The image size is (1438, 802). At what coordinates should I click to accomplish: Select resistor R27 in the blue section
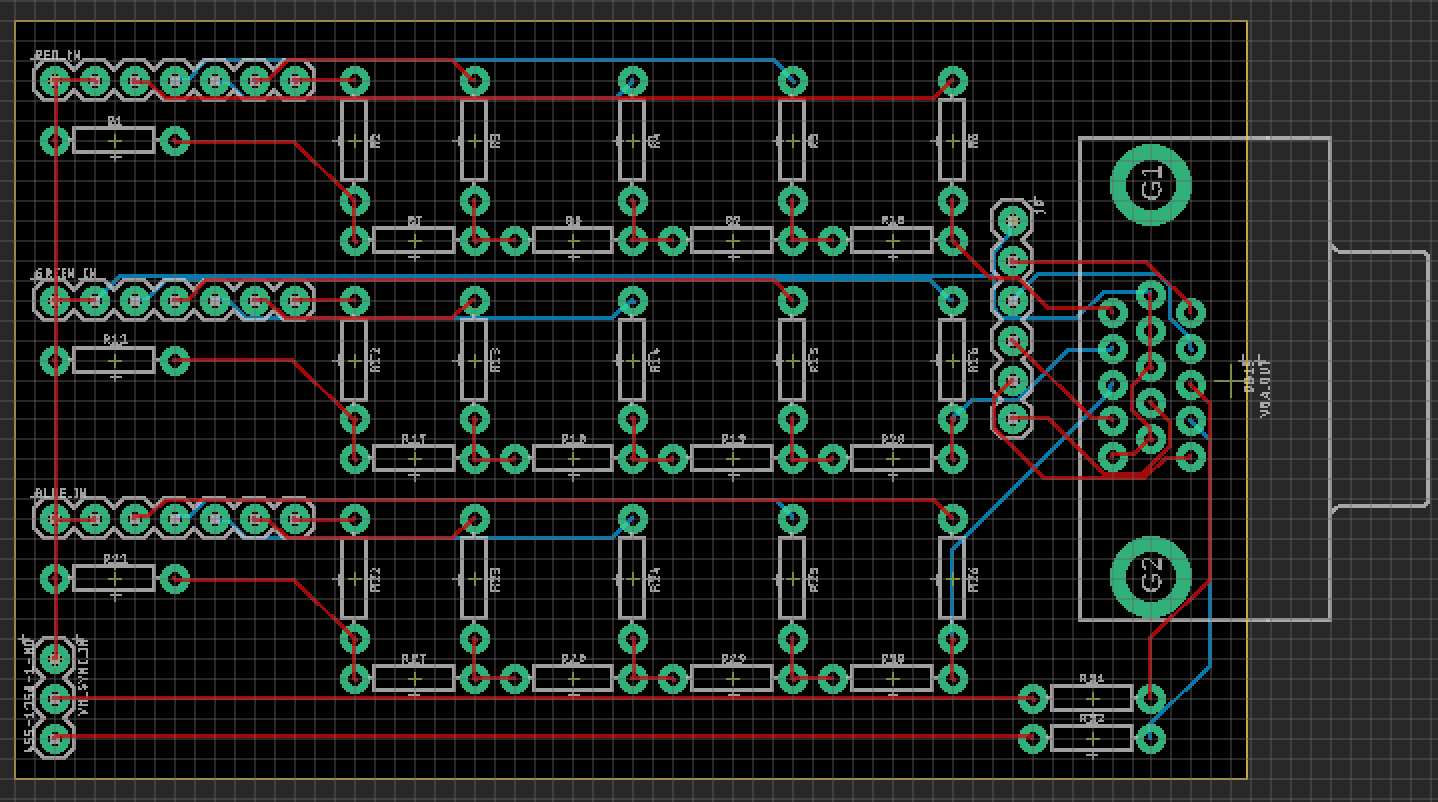click(x=414, y=678)
